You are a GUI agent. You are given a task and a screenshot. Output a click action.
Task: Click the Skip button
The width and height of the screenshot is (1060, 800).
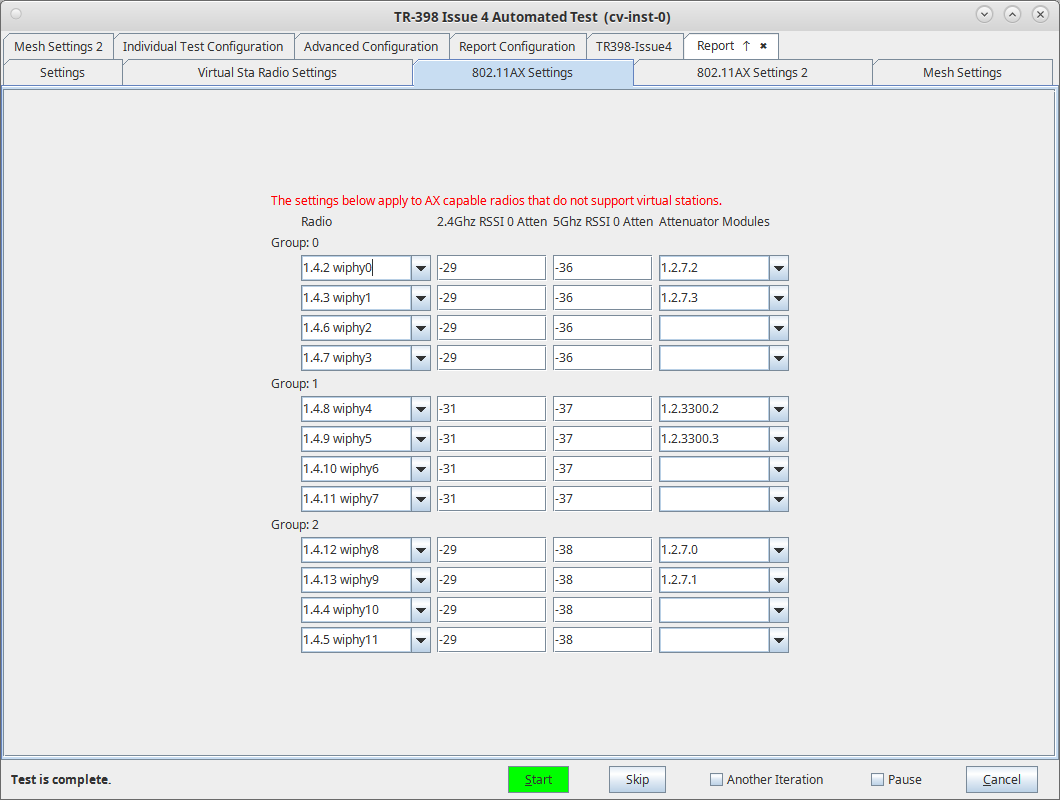click(x=637, y=780)
